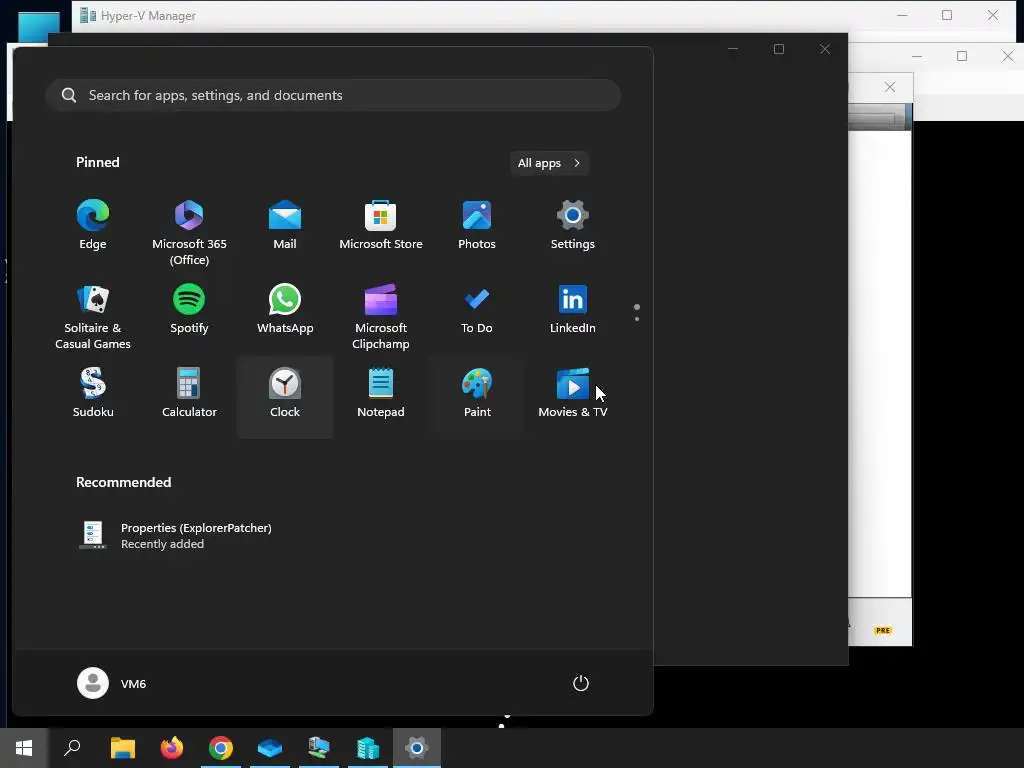Switch to Hyper-V Manager on taskbar

pyautogui.click(x=368, y=748)
